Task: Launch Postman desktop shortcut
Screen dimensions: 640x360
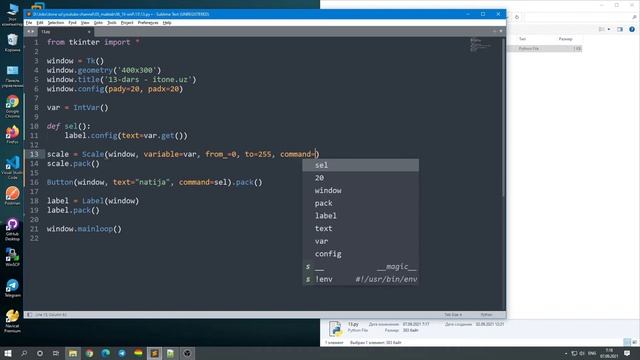Action: [x=12, y=196]
